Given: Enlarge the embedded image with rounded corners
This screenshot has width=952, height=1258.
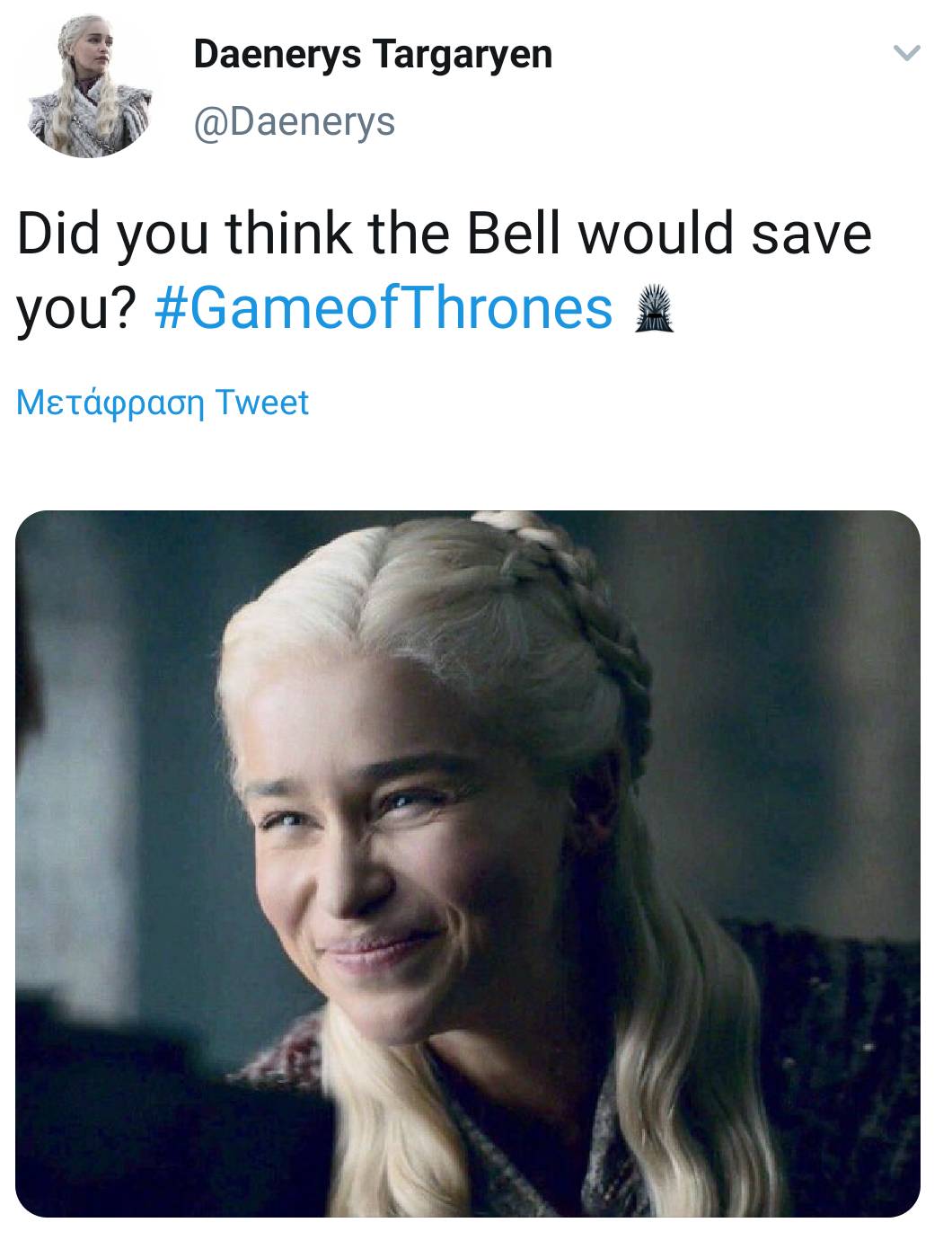Looking at the screenshot, I should click(468, 864).
